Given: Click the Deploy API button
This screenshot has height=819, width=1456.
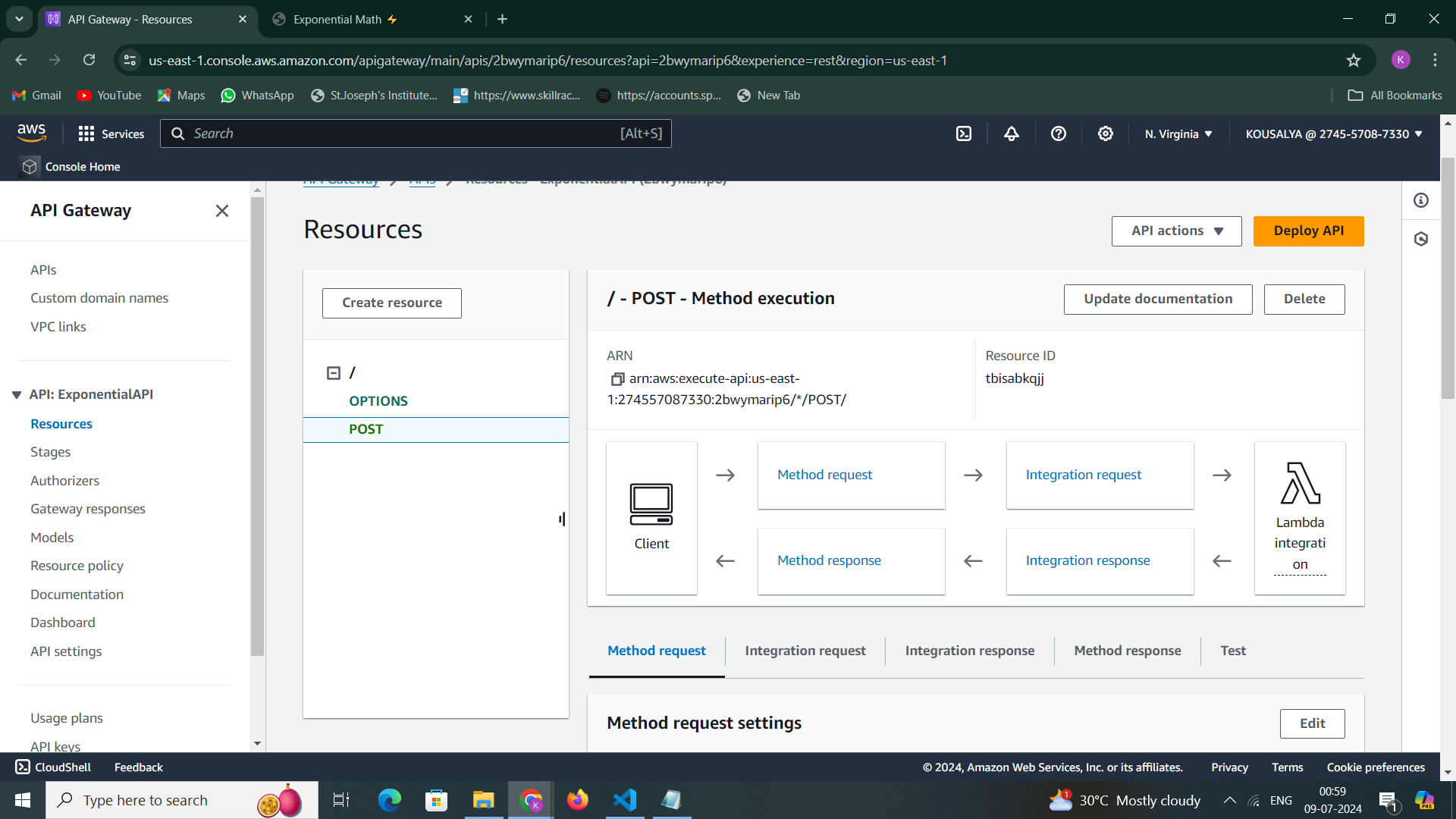Looking at the screenshot, I should tap(1308, 231).
